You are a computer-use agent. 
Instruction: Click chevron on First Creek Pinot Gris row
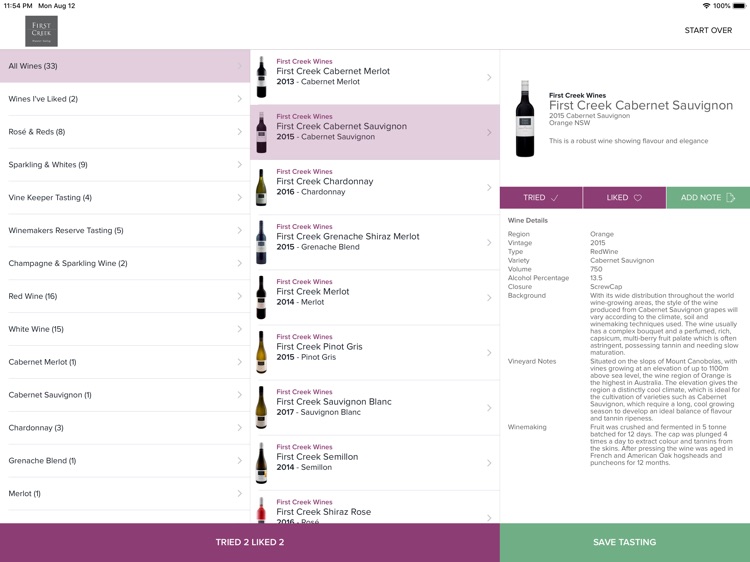pos(489,353)
